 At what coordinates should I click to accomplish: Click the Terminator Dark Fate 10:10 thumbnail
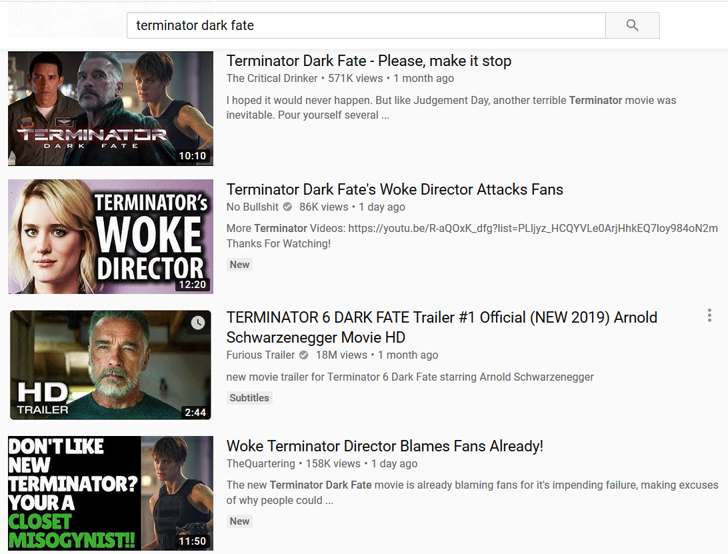pos(110,108)
